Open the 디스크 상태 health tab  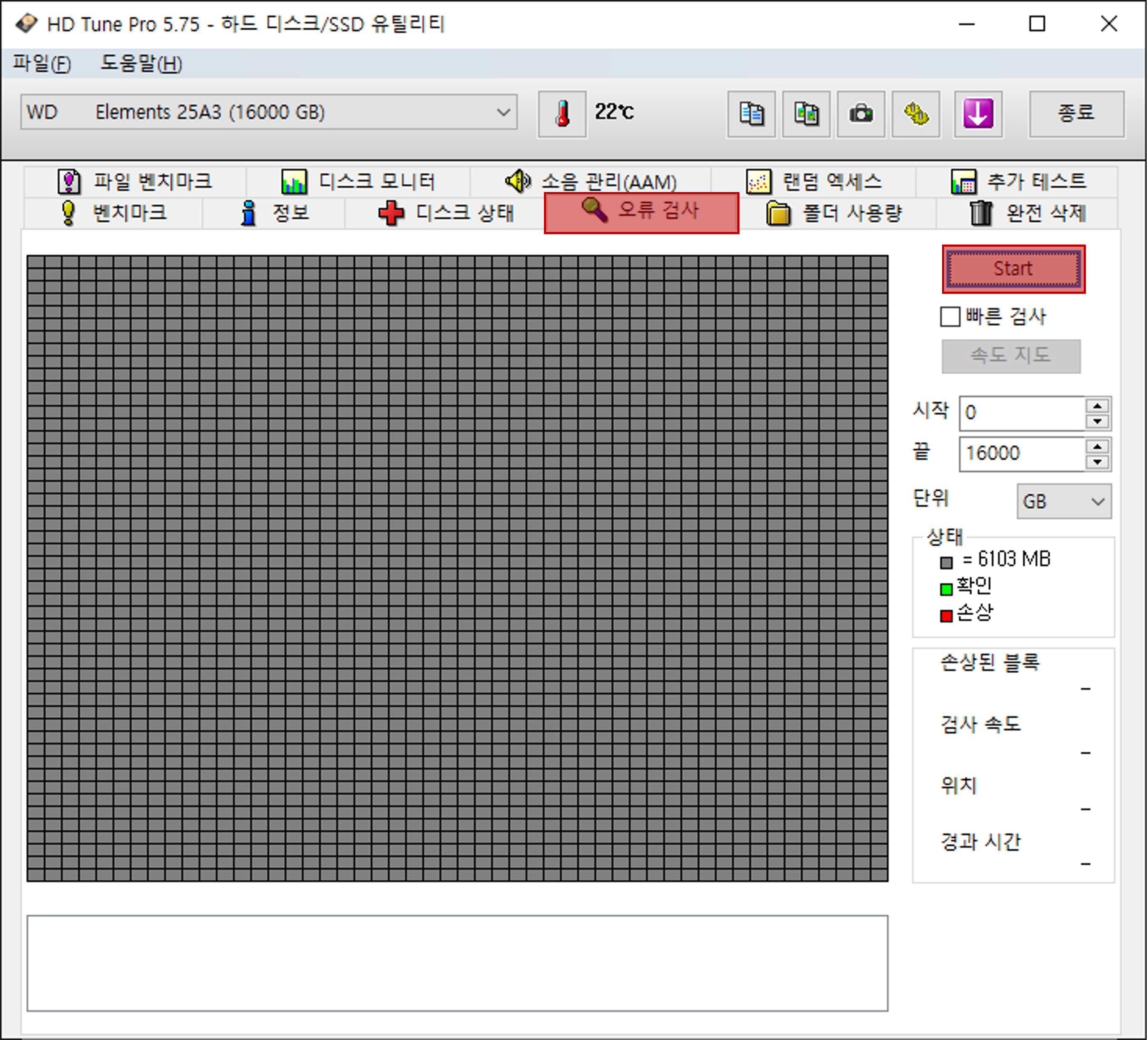click(x=446, y=213)
